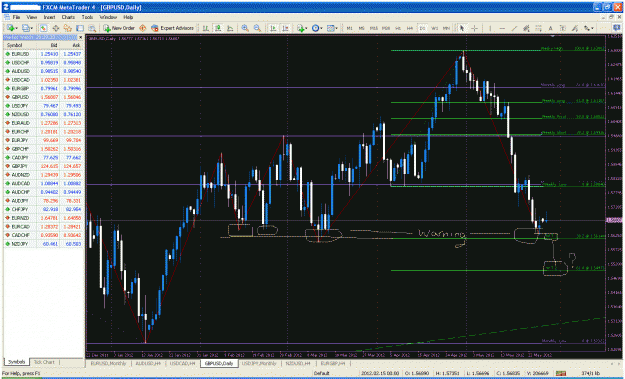Select the USDJPY row in Market Watch
625x379 pixels.
[x=43, y=106]
